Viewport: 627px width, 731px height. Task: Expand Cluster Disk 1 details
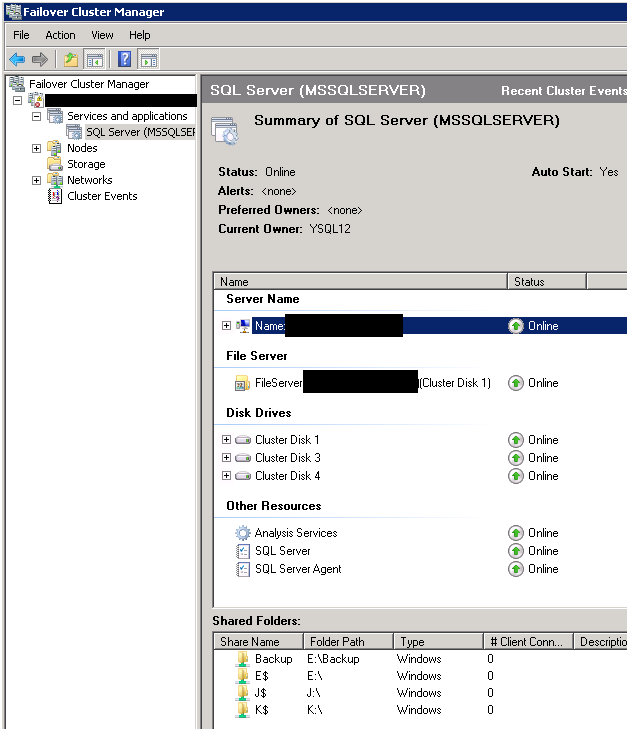tap(227, 440)
